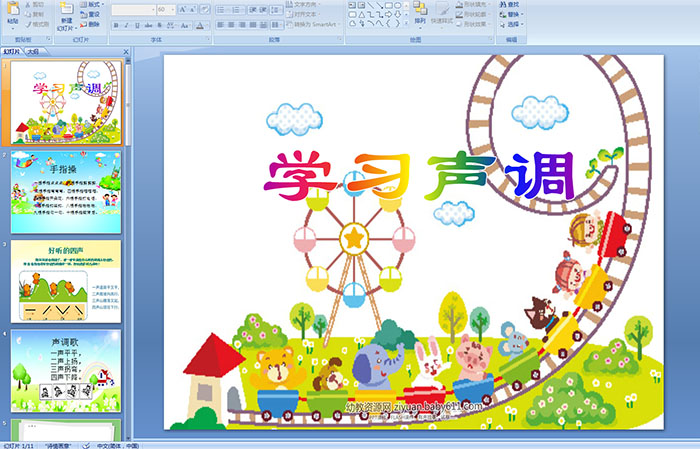Click the spell check icon in status bar
The width and height of the screenshot is (700, 449).
click(x=87, y=445)
